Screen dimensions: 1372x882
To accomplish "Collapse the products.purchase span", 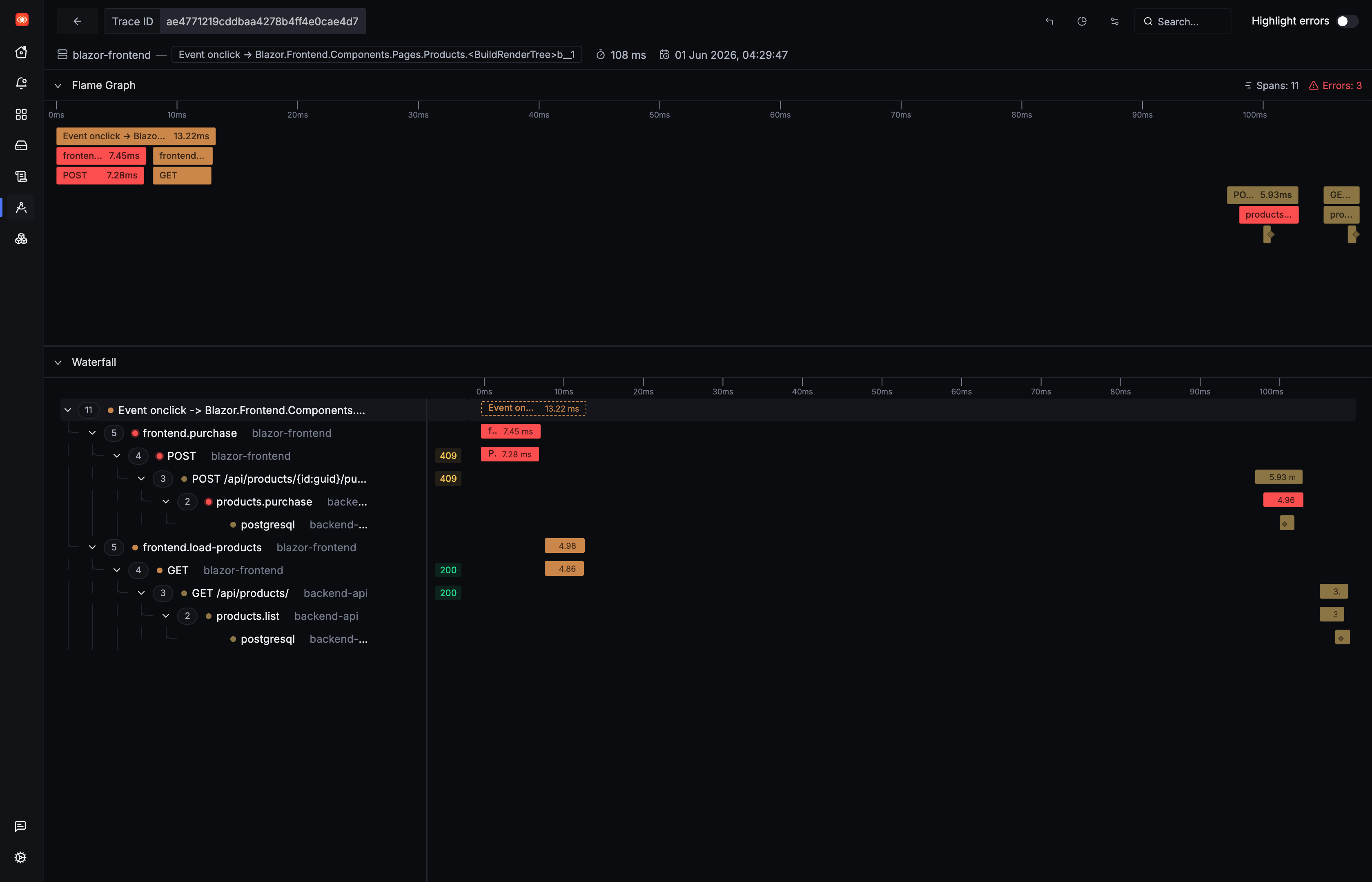I will coord(165,502).
